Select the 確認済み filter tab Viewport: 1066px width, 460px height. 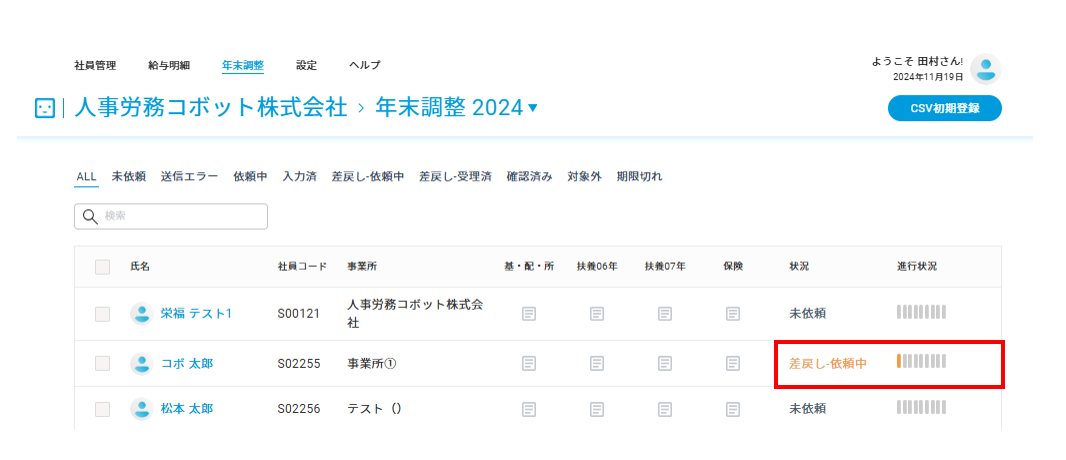[530, 177]
